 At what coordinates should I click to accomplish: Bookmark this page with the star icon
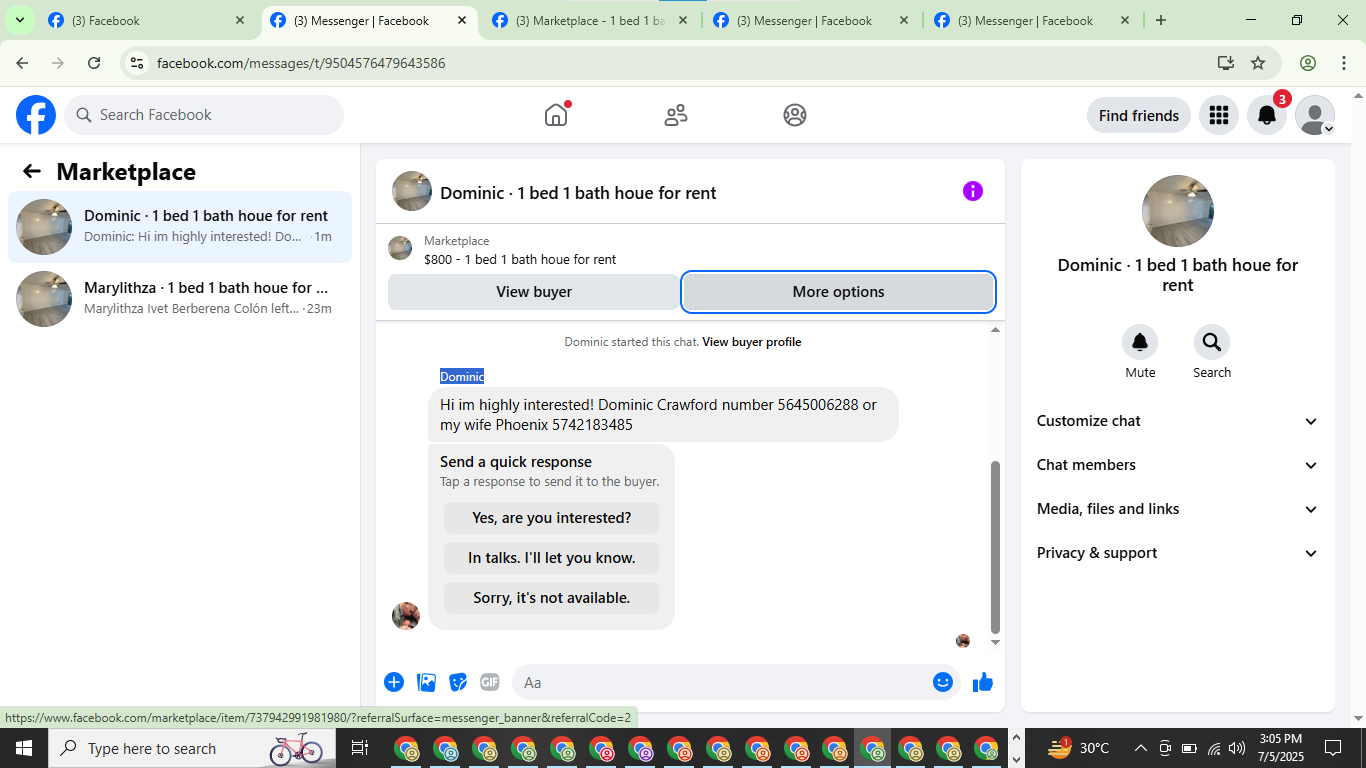(1258, 63)
